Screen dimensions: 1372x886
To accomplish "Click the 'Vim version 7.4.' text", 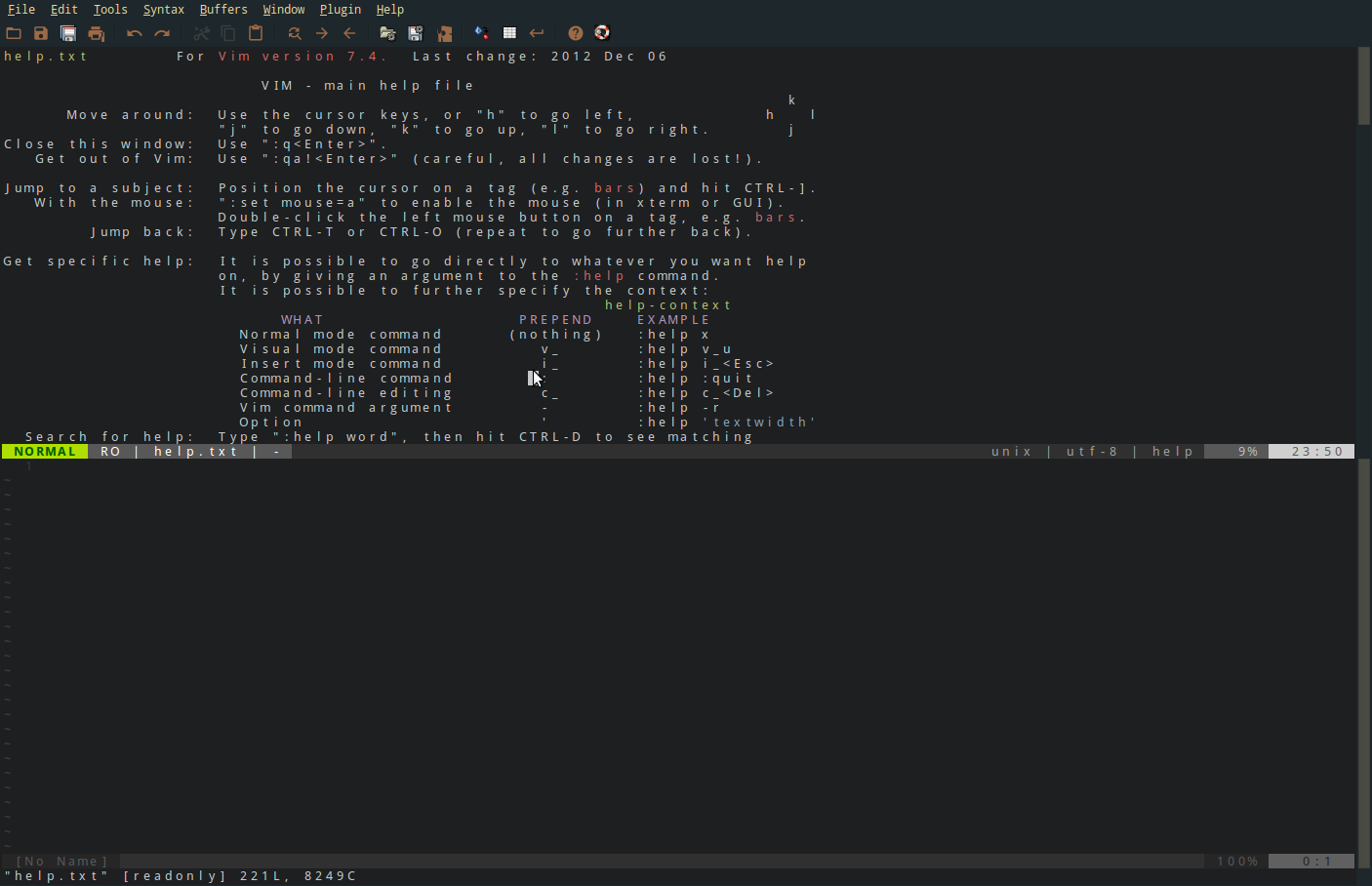I will [x=303, y=57].
